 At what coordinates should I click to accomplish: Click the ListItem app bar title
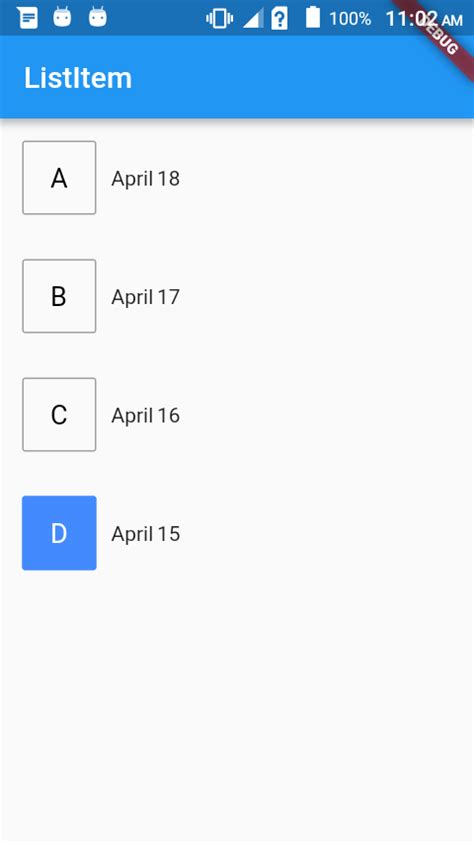coord(78,78)
